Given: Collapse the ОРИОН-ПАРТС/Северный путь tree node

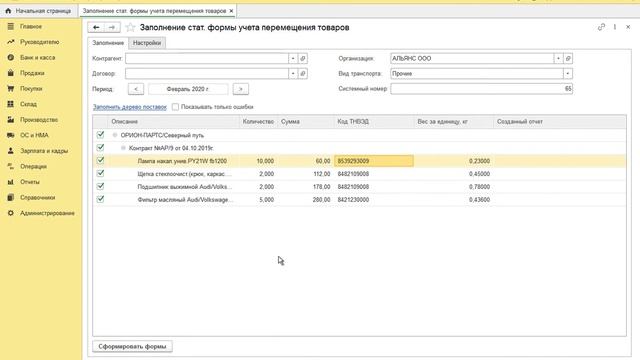Looking at the screenshot, I should click(x=115, y=135).
